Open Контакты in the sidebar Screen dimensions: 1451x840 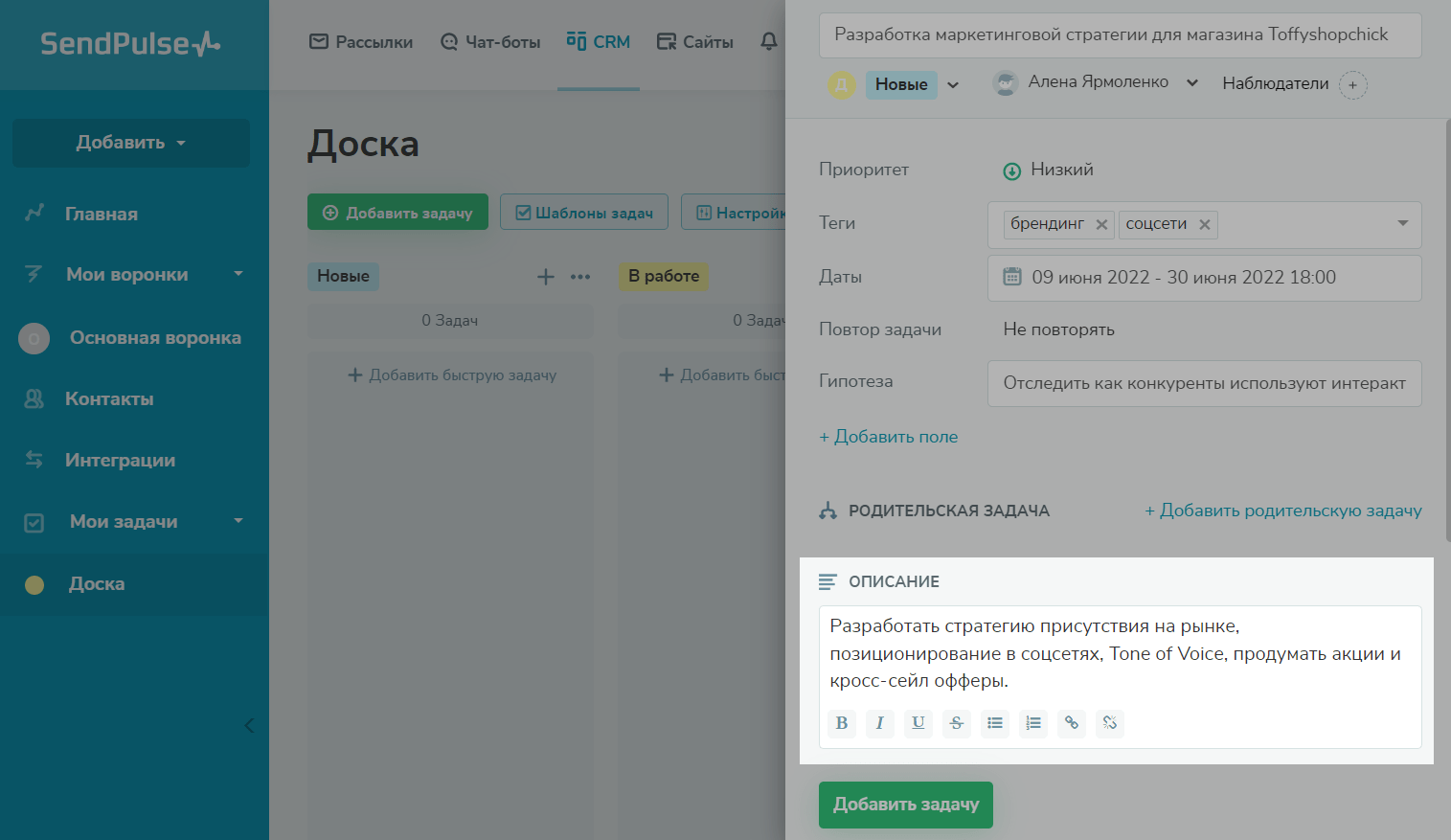(x=109, y=399)
